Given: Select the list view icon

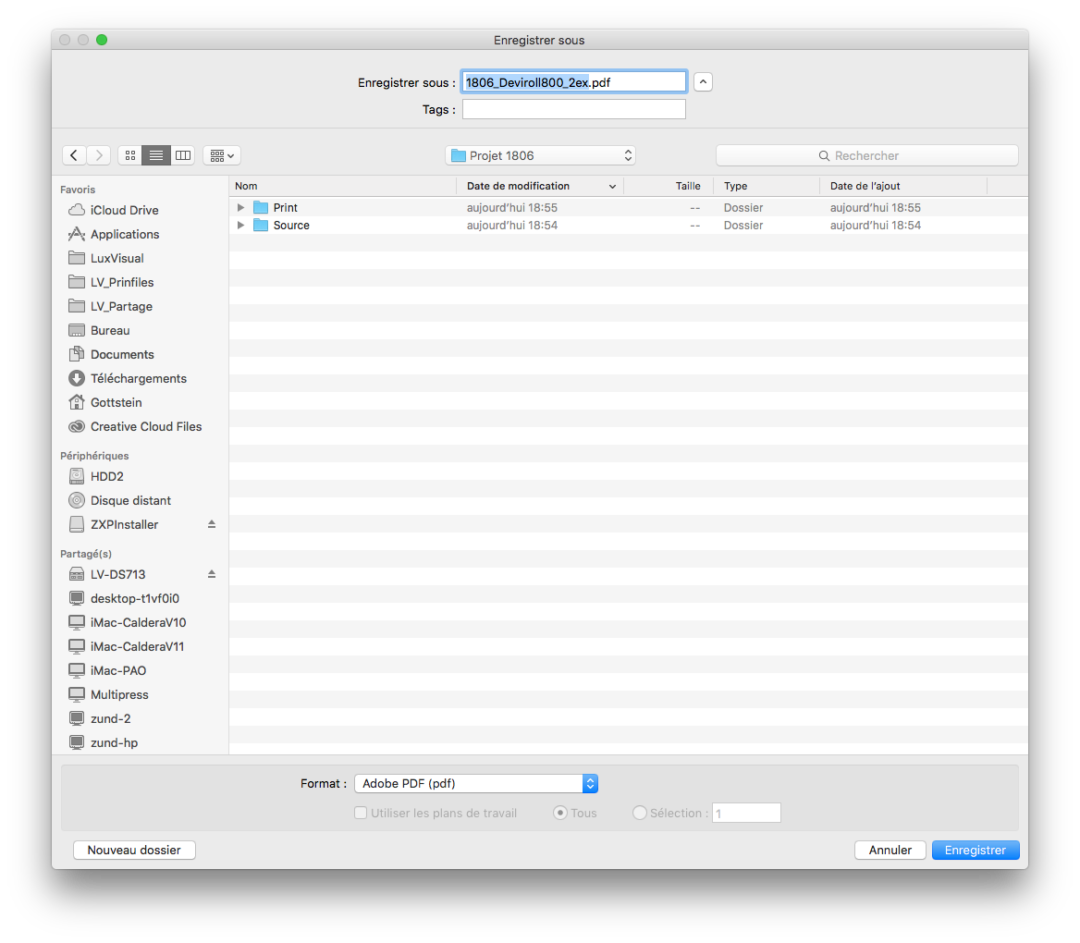Looking at the screenshot, I should coord(156,155).
